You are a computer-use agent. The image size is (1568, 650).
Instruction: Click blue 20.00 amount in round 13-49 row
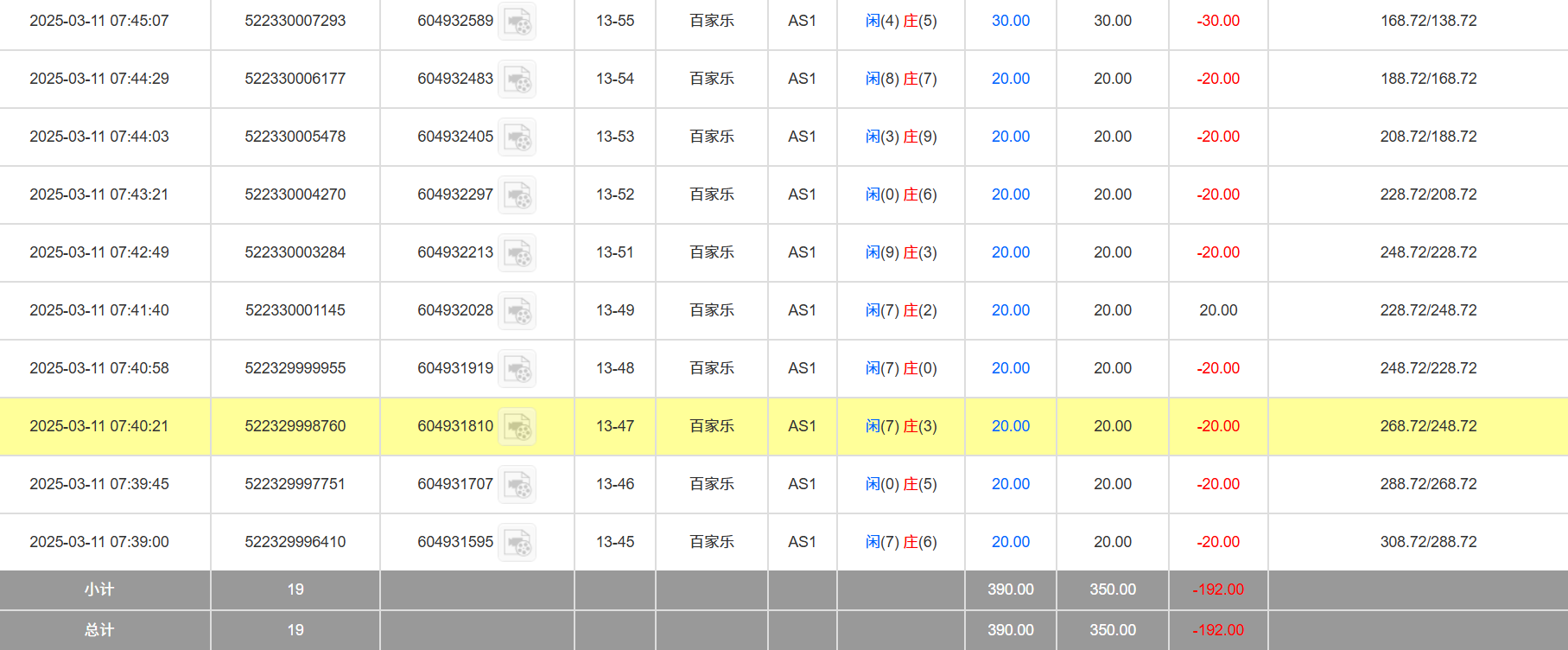pyautogui.click(x=1010, y=310)
